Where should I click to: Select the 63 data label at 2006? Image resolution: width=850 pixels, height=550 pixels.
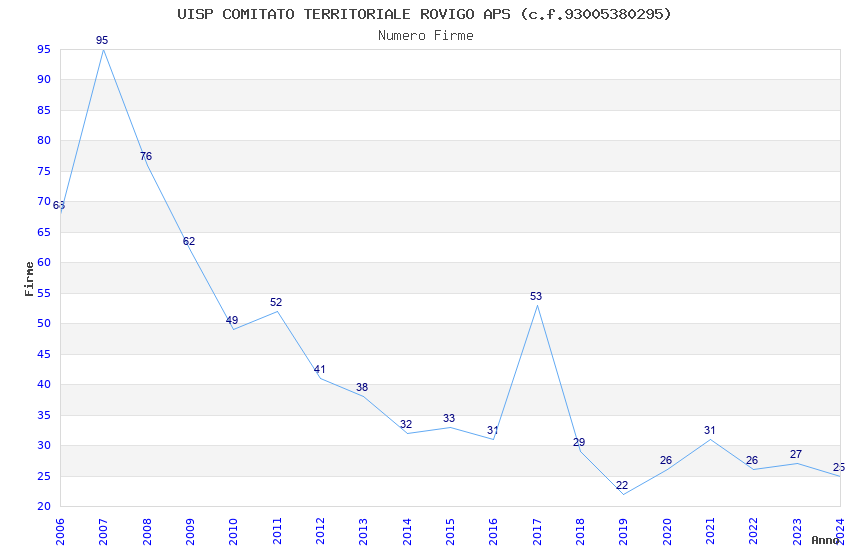point(59,205)
